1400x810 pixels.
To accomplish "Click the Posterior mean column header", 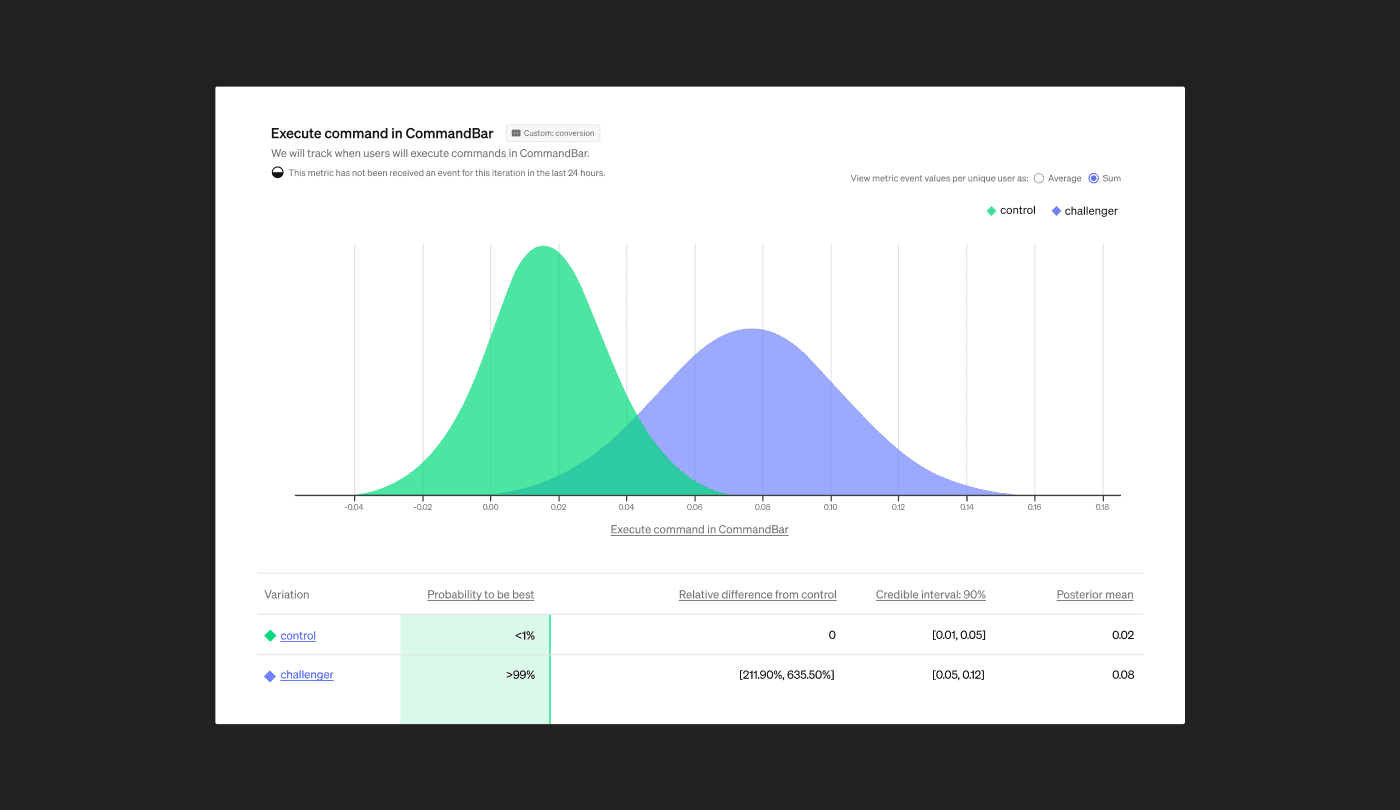I will coord(1095,594).
